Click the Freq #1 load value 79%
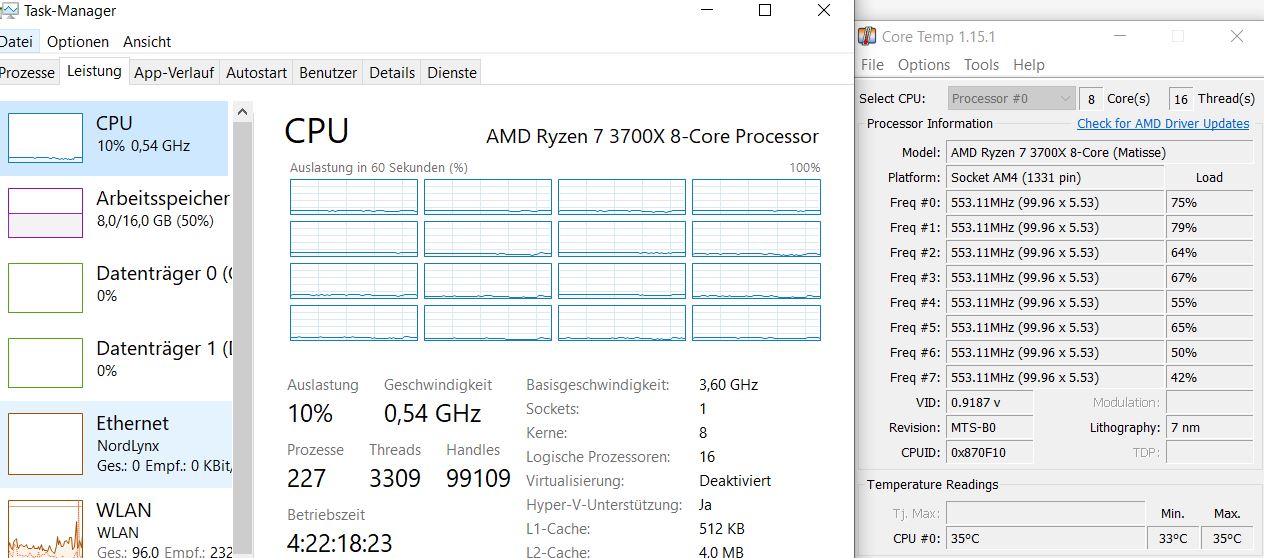Viewport: 1264px width, 558px height. click(1209, 227)
